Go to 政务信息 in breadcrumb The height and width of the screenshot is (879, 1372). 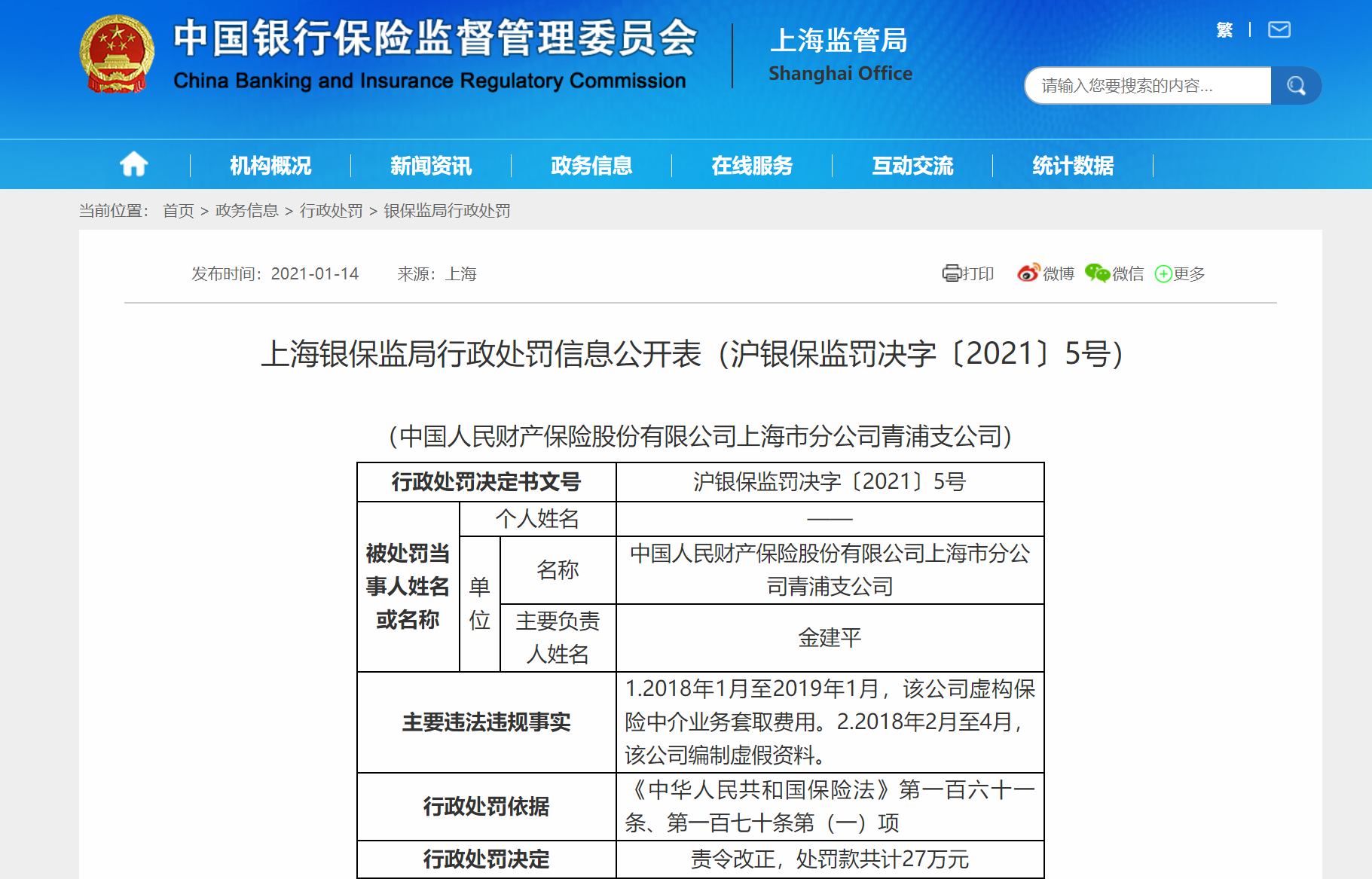tap(247, 211)
